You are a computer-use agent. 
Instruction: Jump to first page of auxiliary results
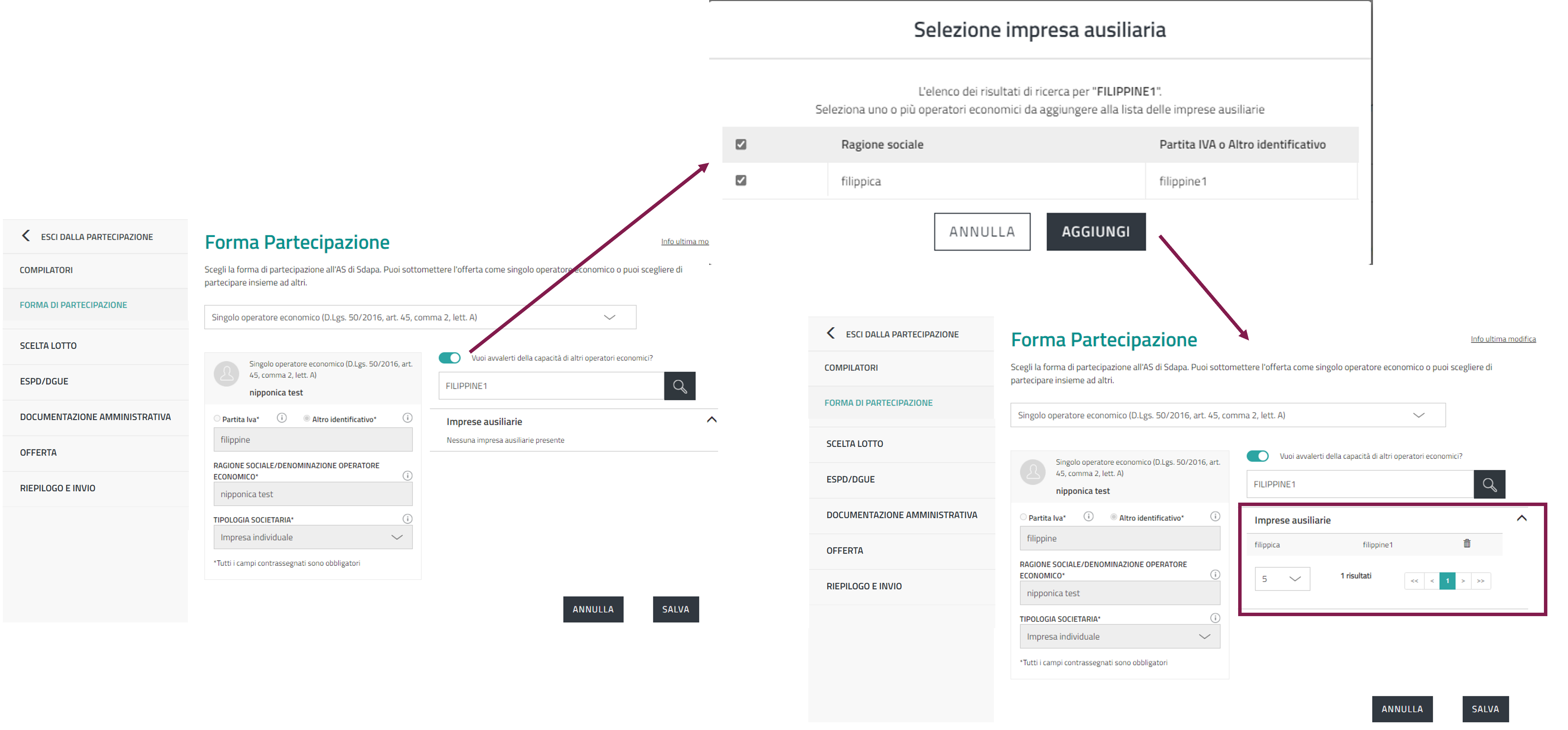click(x=1414, y=581)
